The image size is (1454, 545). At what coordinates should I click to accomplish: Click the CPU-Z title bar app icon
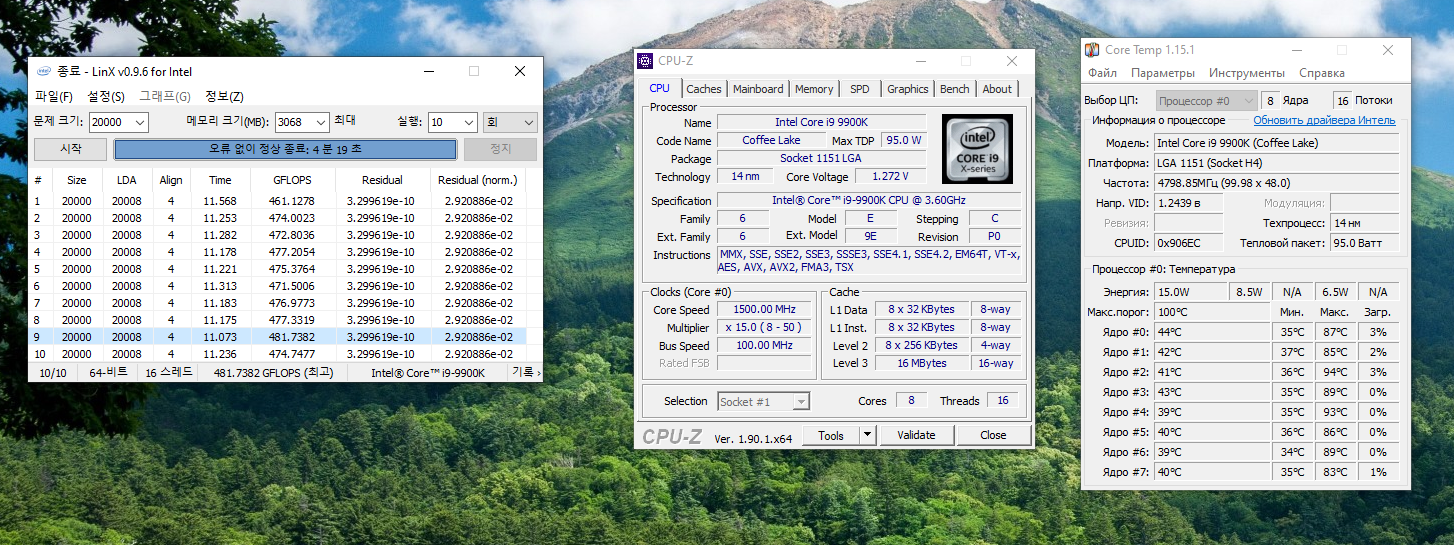coord(647,61)
